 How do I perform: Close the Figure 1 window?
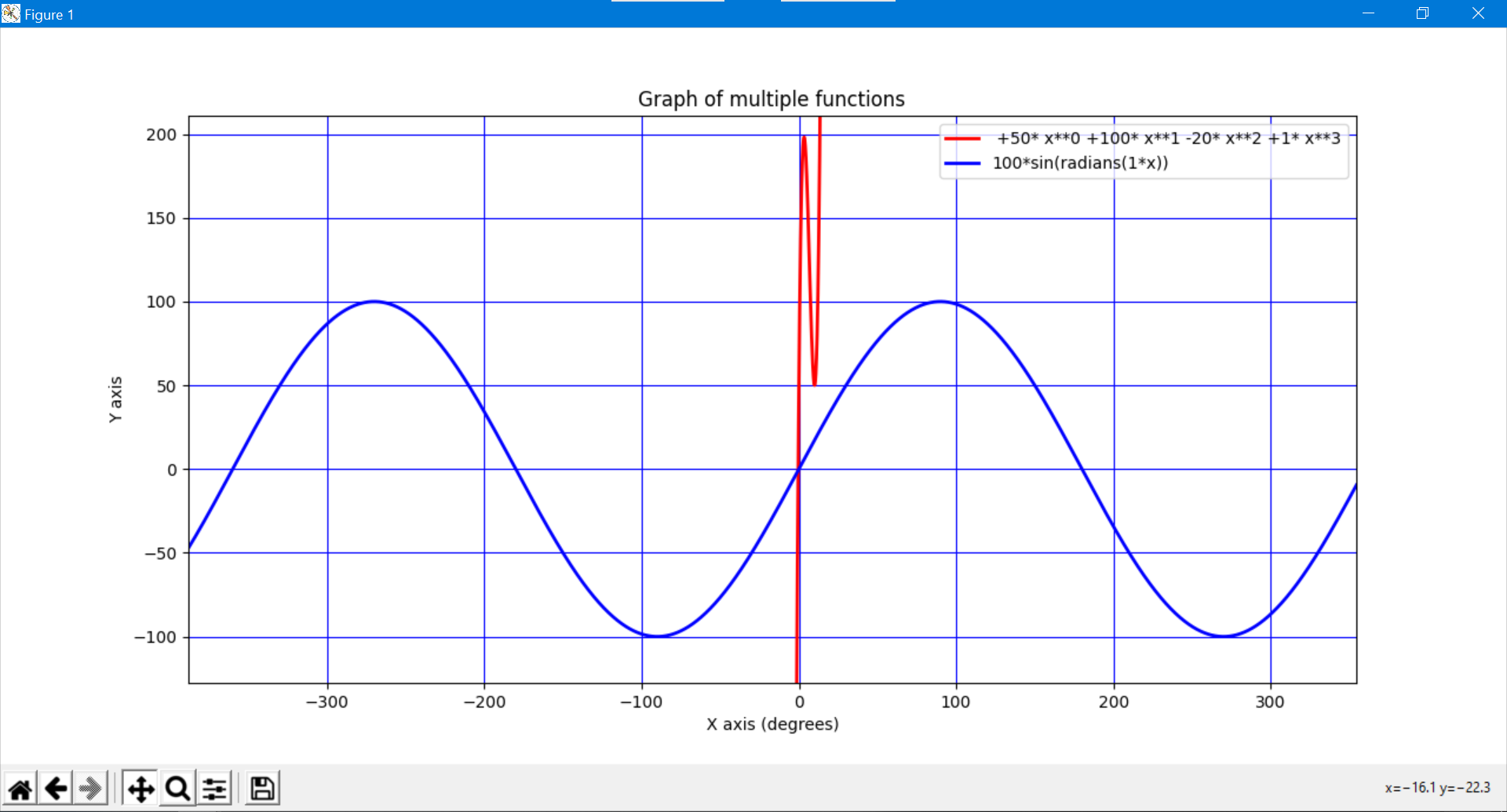pos(1478,13)
